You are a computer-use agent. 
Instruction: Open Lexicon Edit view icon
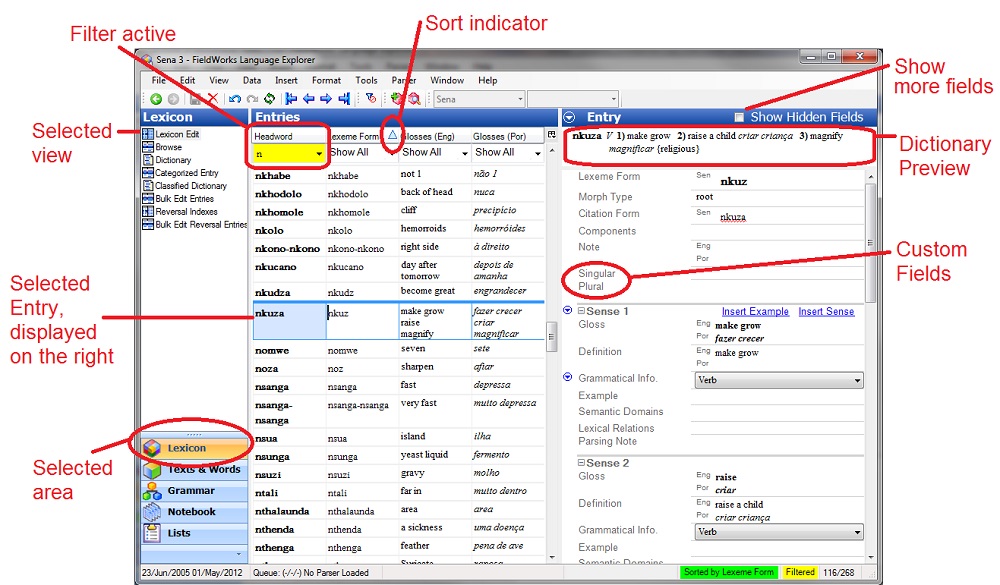coord(148,134)
